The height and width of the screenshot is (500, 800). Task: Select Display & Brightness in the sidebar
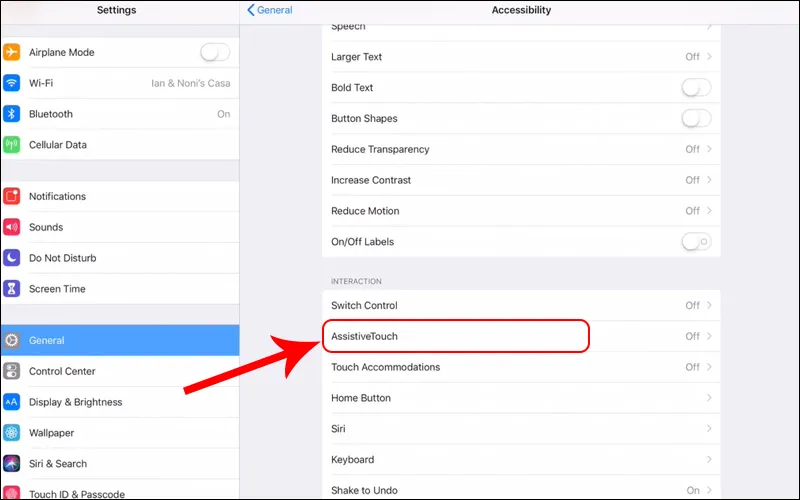click(x=120, y=402)
